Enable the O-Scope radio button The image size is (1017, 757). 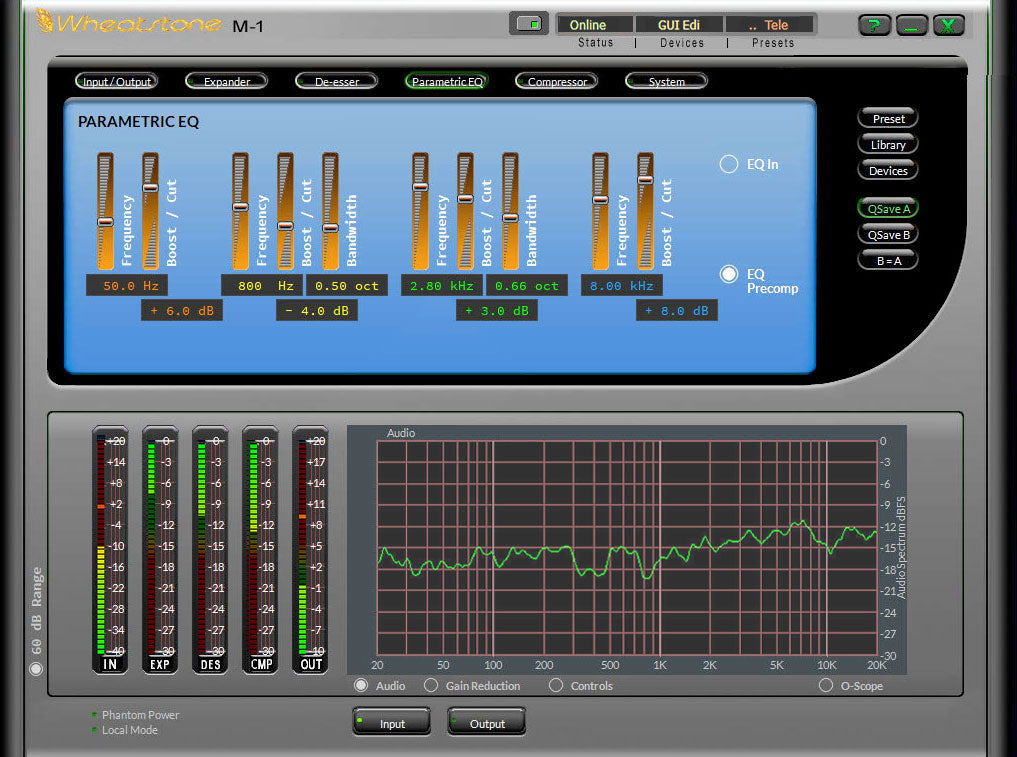826,685
